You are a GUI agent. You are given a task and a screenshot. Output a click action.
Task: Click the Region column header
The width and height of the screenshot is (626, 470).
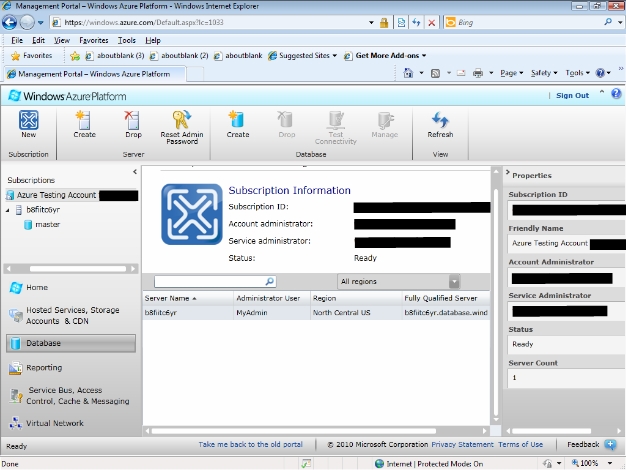point(356,298)
